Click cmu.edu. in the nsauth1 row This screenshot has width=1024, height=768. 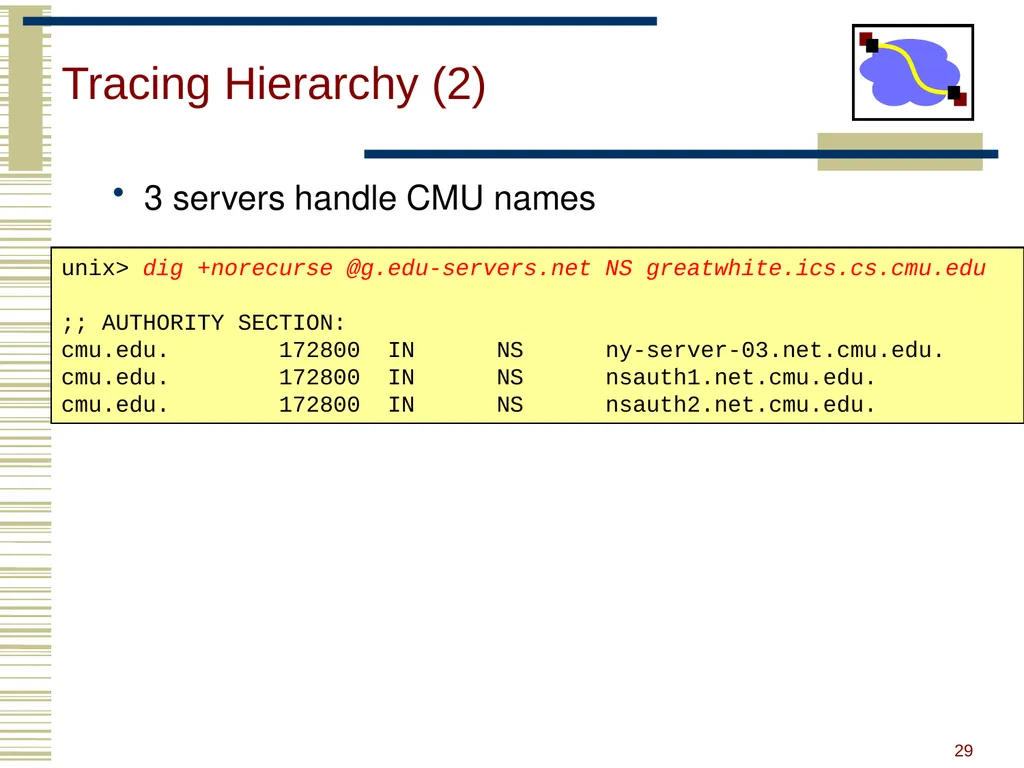click(x=115, y=377)
